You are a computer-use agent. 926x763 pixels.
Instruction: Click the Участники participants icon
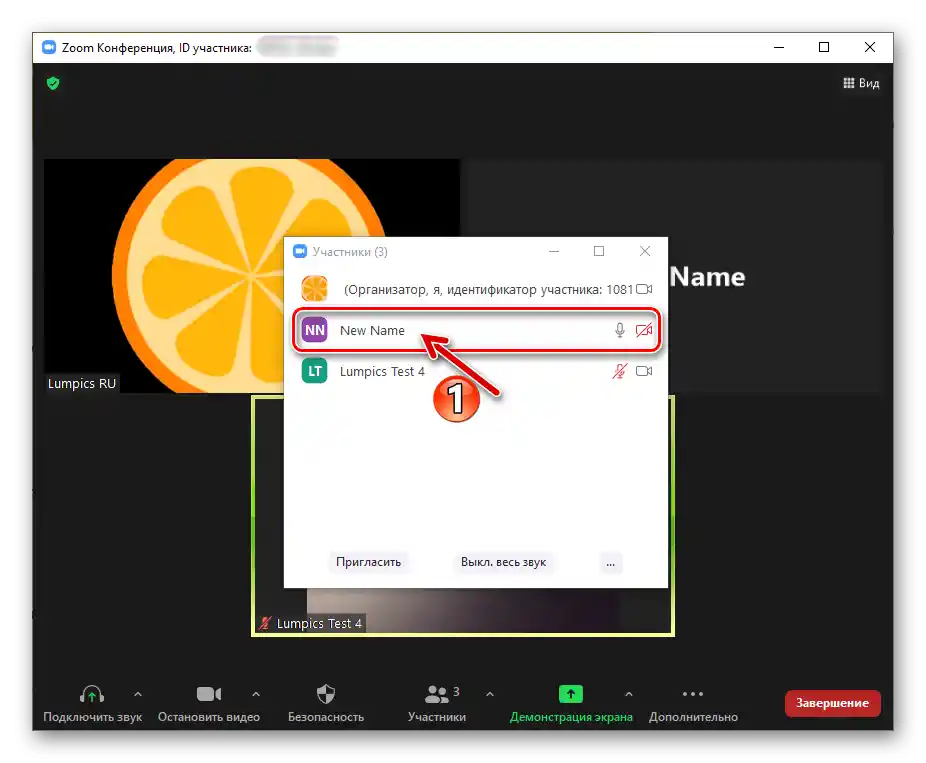pyautogui.click(x=437, y=693)
